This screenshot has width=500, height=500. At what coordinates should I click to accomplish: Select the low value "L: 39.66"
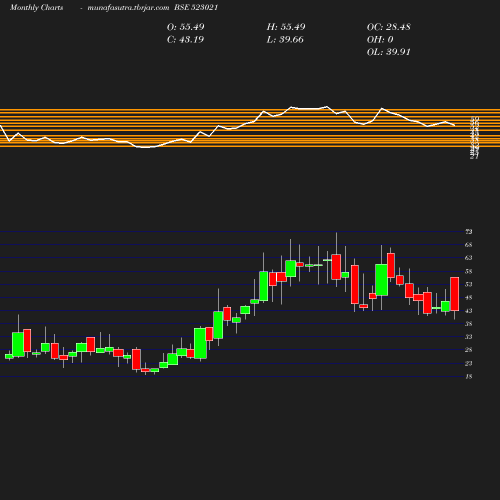(x=285, y=40)
